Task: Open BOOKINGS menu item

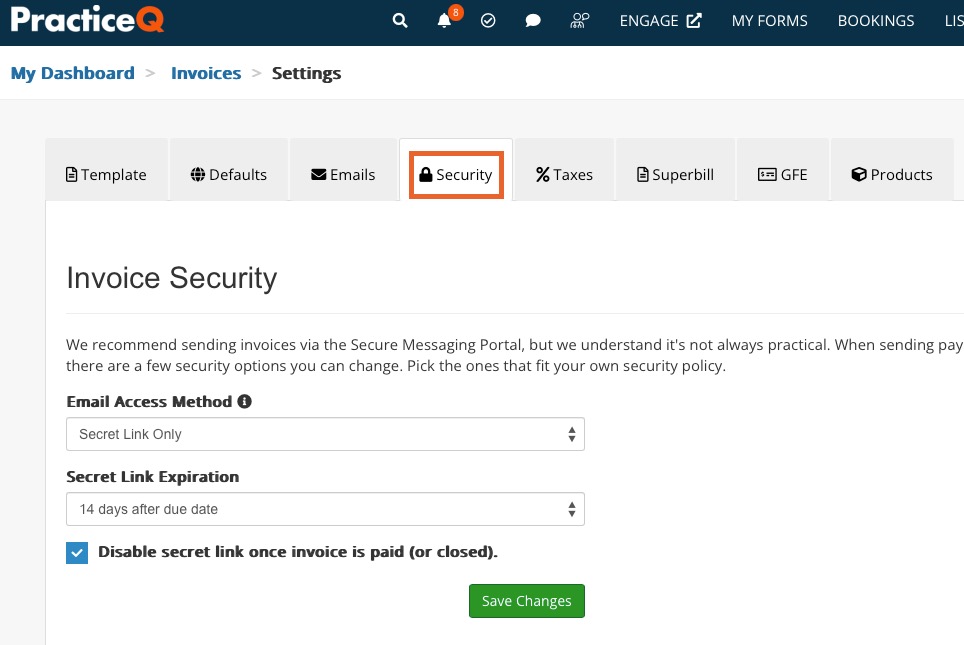Action: (x=876, y=21)
